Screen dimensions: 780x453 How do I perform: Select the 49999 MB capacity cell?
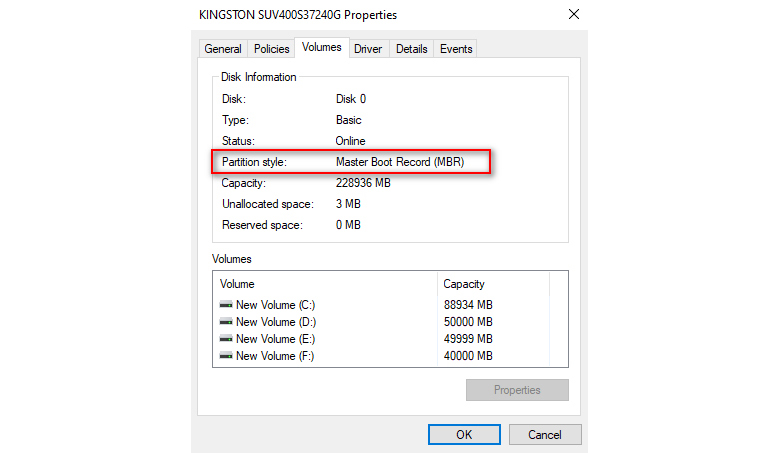point(468,339)
